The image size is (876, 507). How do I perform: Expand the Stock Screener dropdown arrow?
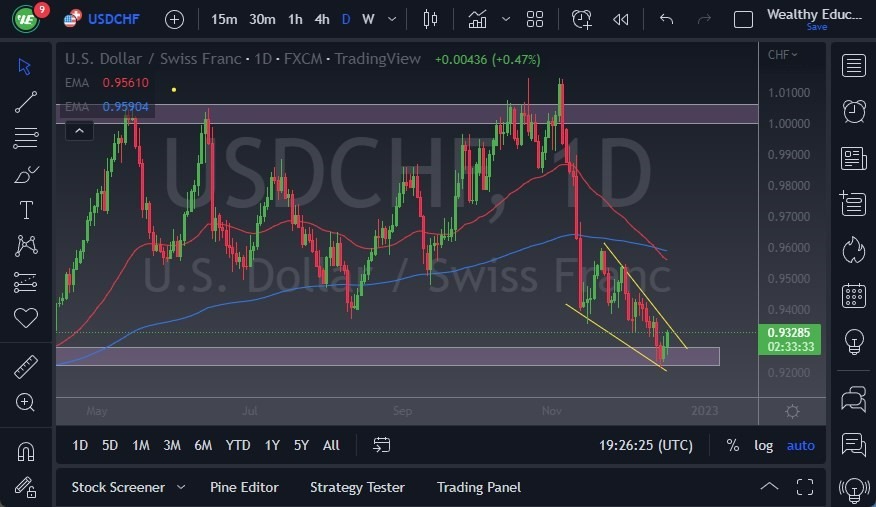coord(181,487)
